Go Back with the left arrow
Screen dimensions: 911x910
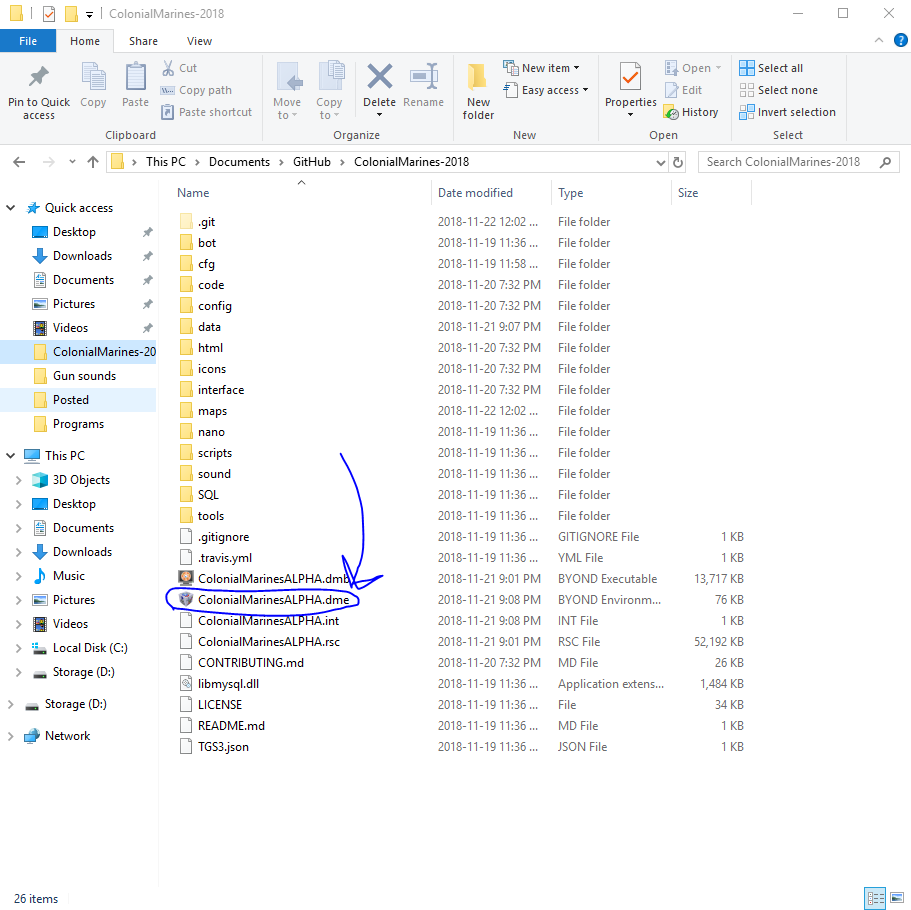[x=19, y=162]
